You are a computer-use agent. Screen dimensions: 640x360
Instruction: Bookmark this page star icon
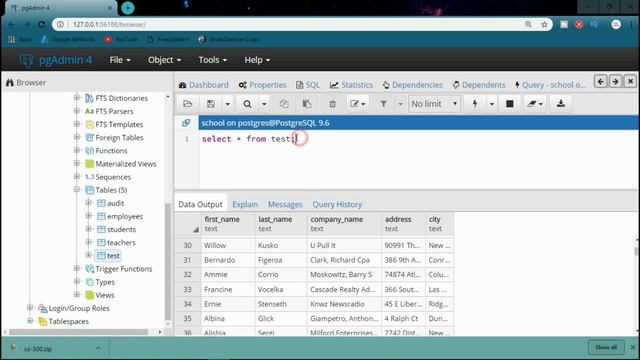tap(544, 24)
